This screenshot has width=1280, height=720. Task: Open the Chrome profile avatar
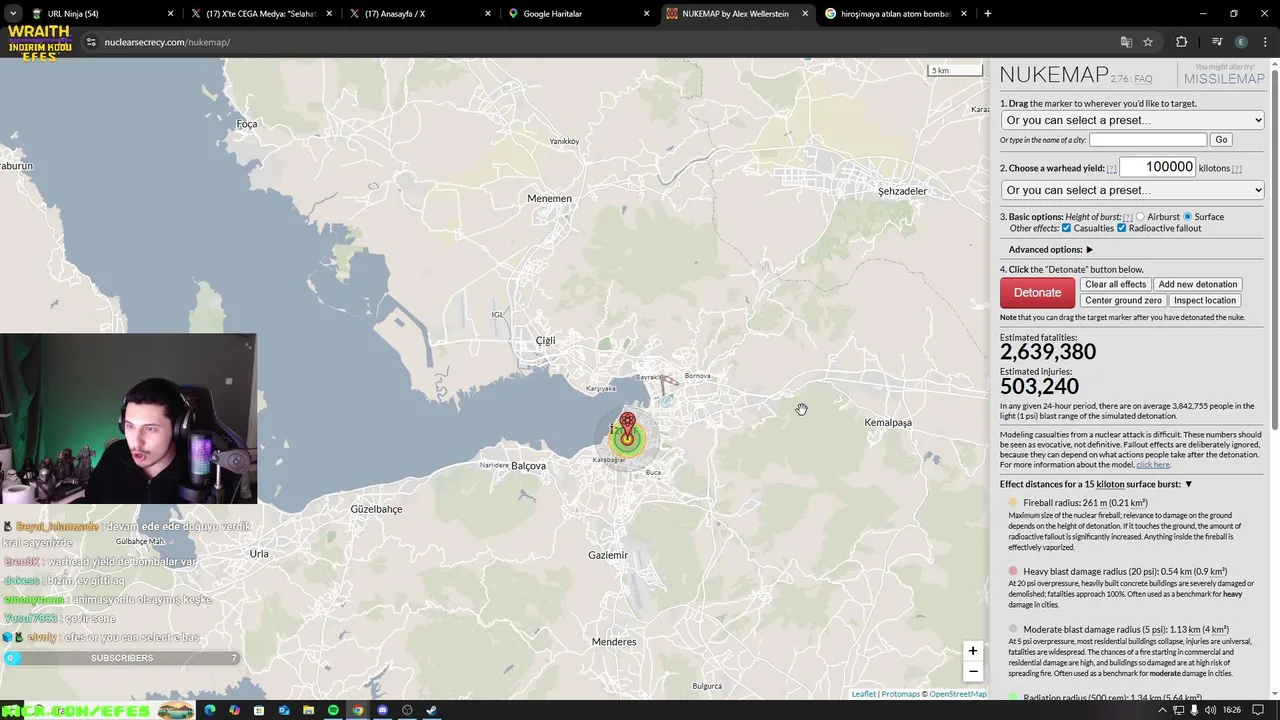tap(1241, 42)
